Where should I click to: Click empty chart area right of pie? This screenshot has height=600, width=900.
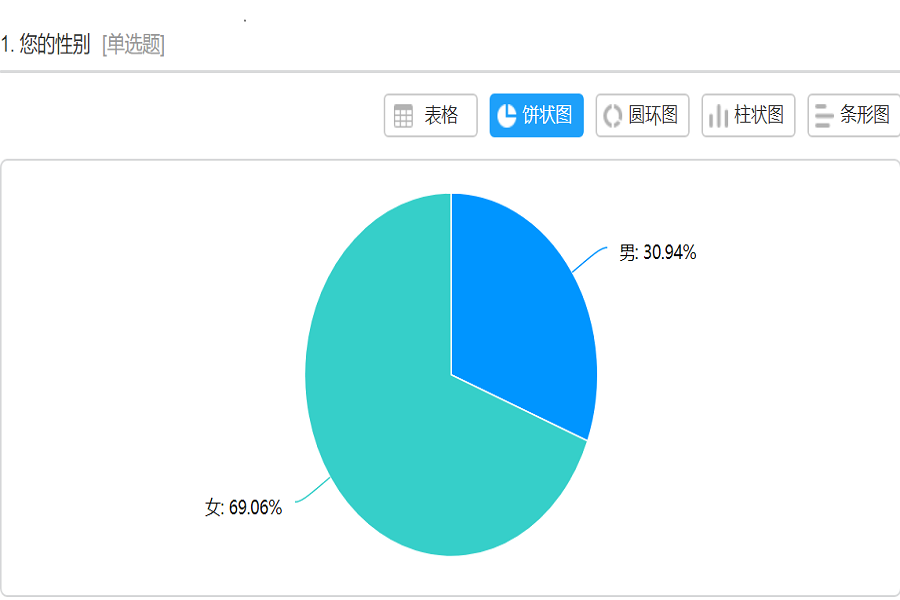746,402
